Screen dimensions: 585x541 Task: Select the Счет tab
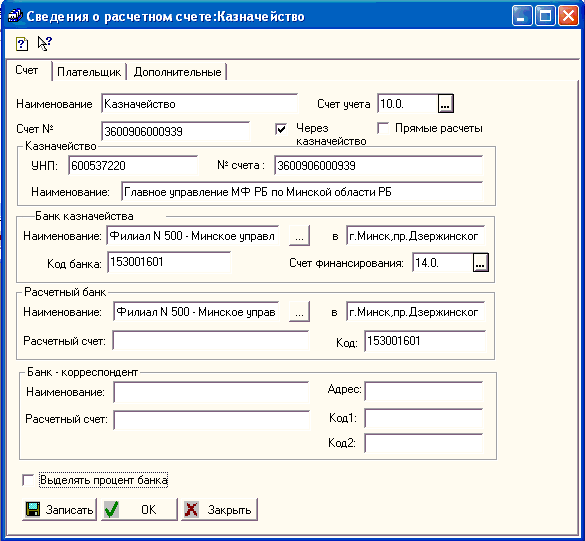point(27,70)
